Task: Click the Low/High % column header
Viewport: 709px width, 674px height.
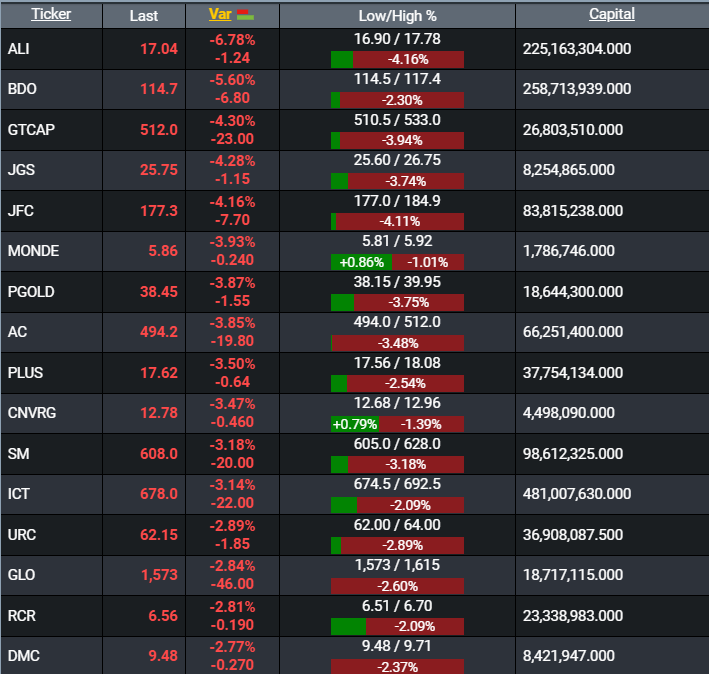Action: [397, 16]
